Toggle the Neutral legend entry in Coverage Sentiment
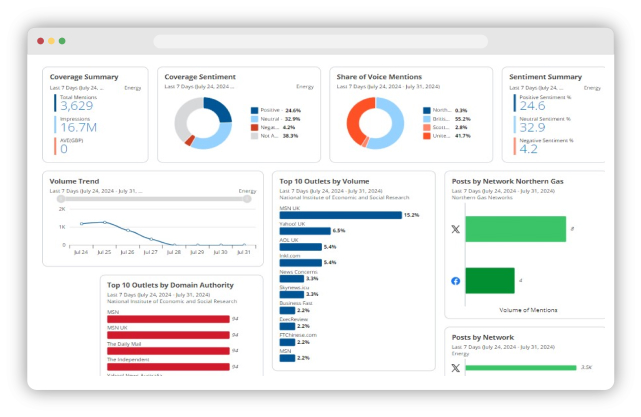 (255, 119)
